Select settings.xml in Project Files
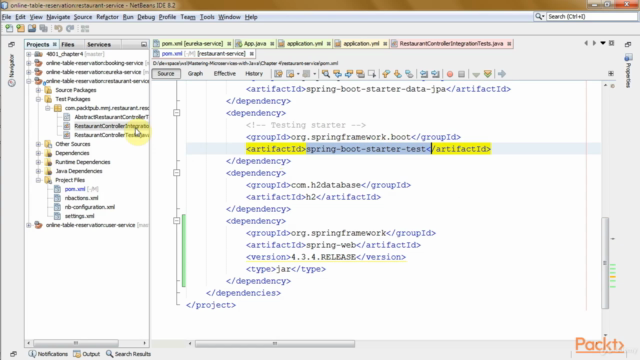This screenshot has height=360, width=640. coord(79,216)
